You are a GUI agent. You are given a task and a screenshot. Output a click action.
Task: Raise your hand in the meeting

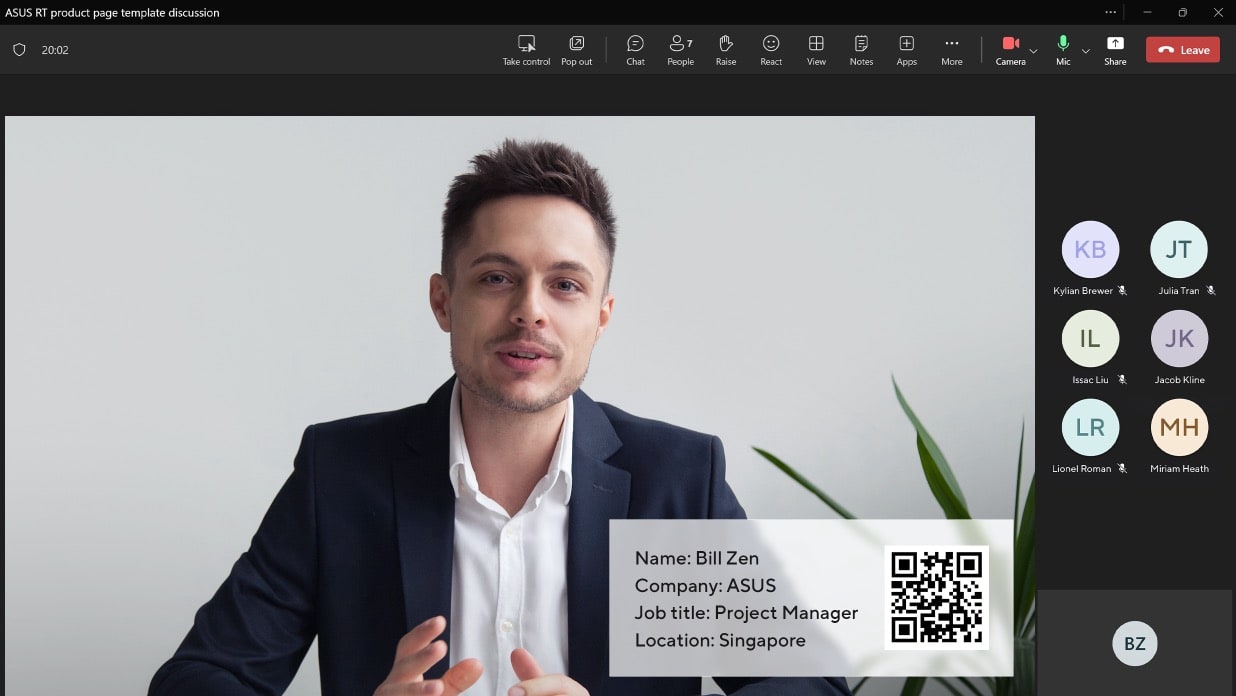pyautogui.click(x=726, y=50)
